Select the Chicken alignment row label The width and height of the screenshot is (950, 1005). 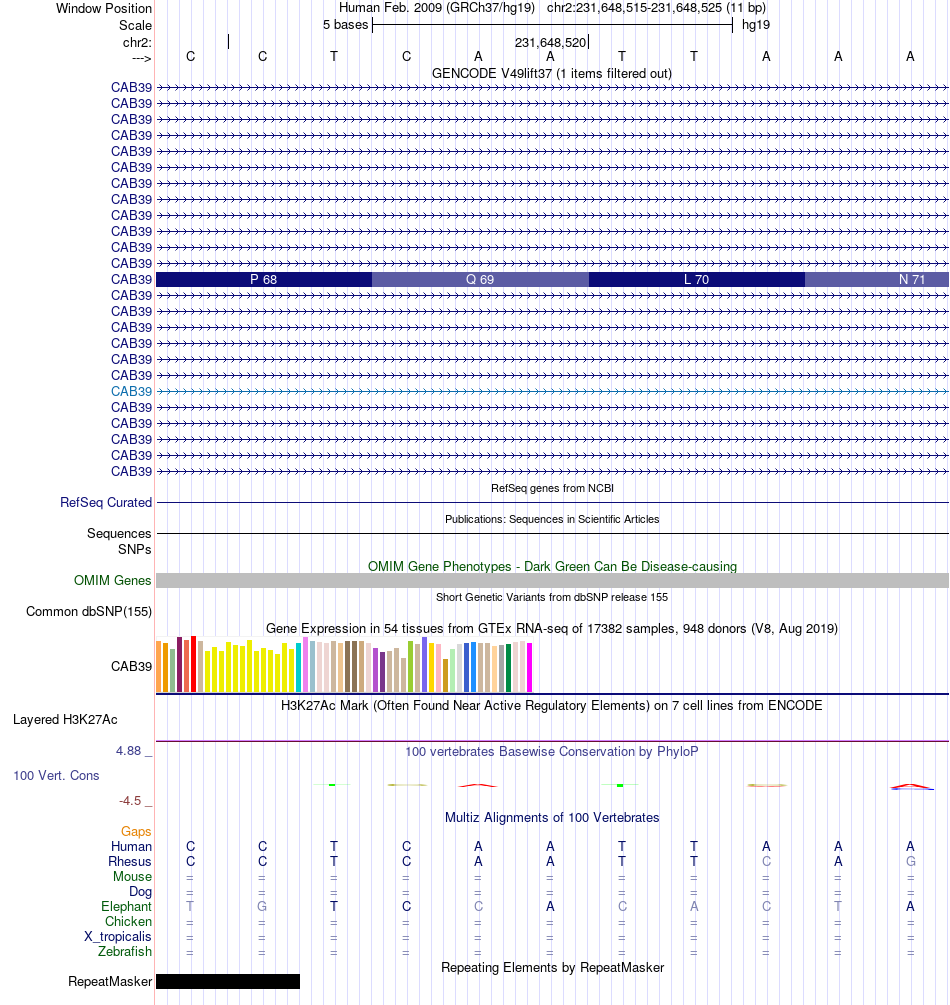click(x=128, y=921)
